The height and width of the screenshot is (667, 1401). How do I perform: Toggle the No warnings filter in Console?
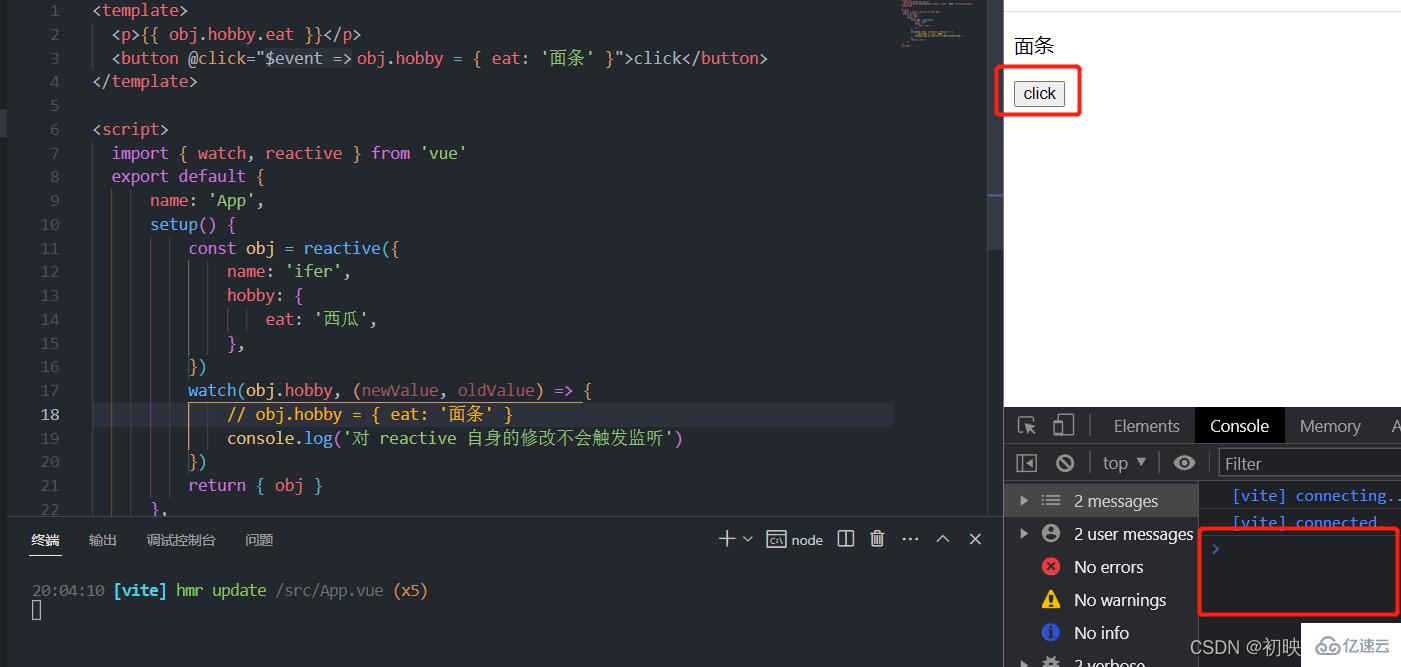click(x=1119, y=599)
